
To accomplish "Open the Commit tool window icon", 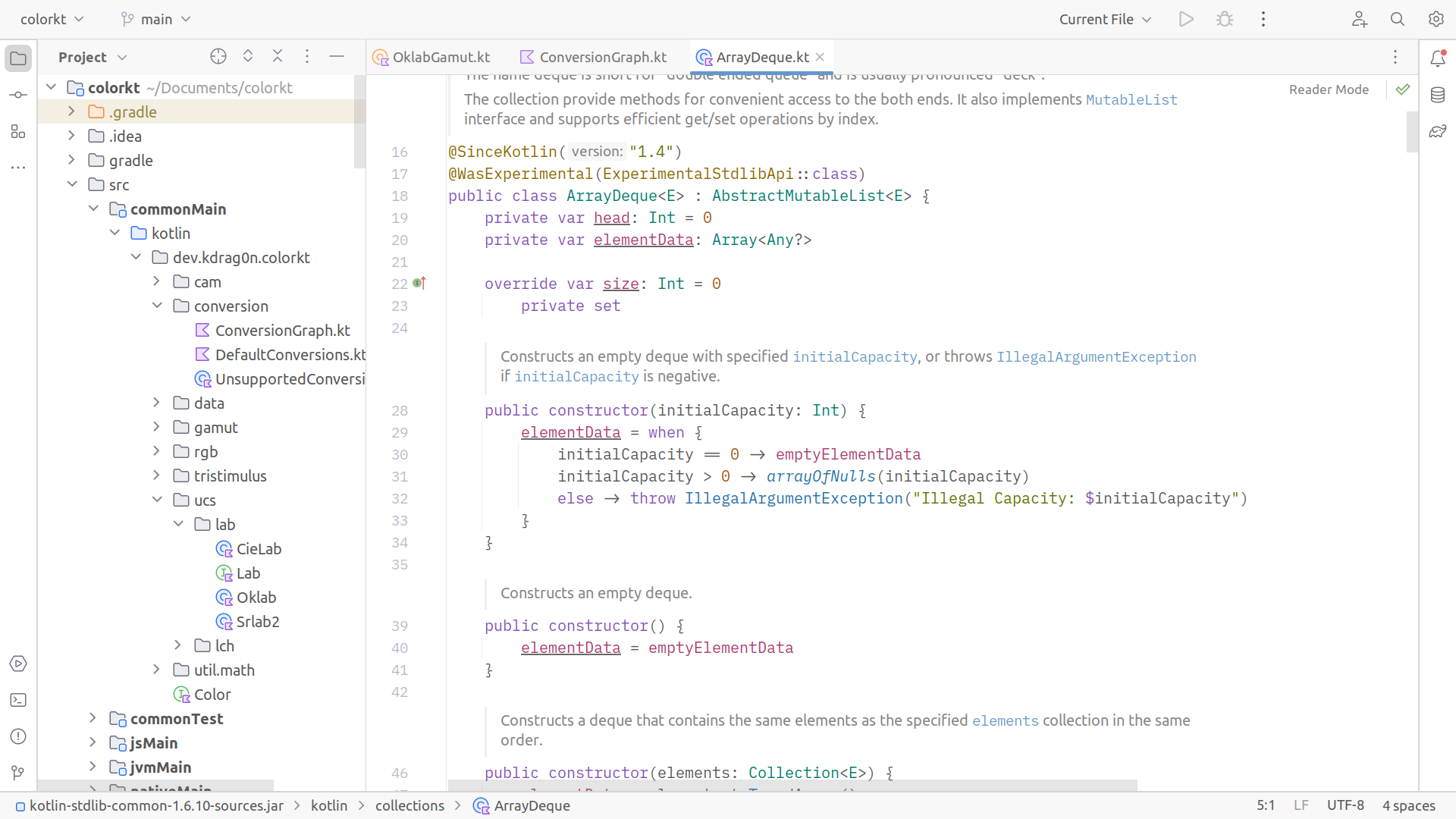I will click(18, 95).
